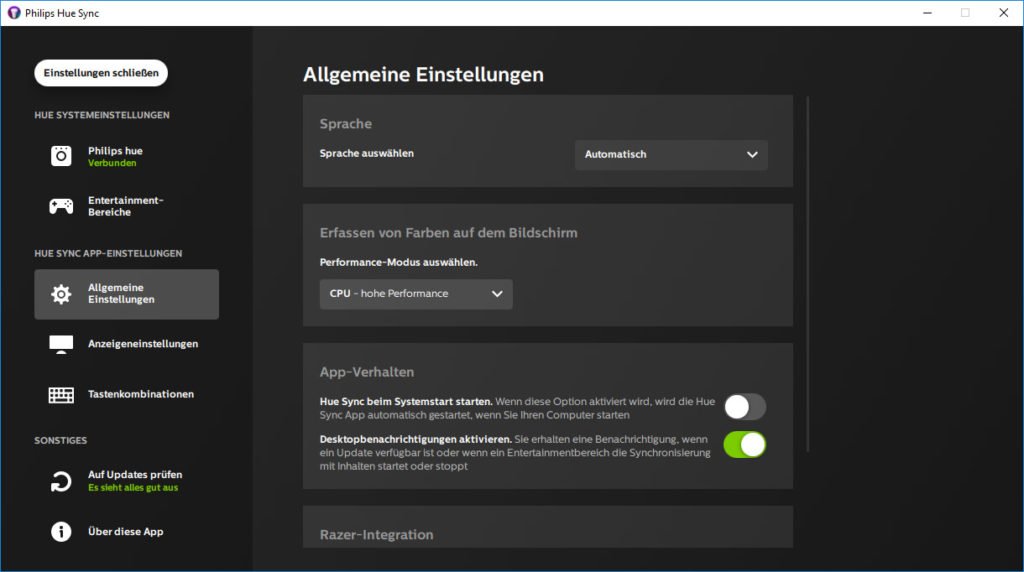Close the Philips Hue Sync window
The width and height of the screenshot is (1024, 572).
pyautogui.click(x=1004, y=13)
